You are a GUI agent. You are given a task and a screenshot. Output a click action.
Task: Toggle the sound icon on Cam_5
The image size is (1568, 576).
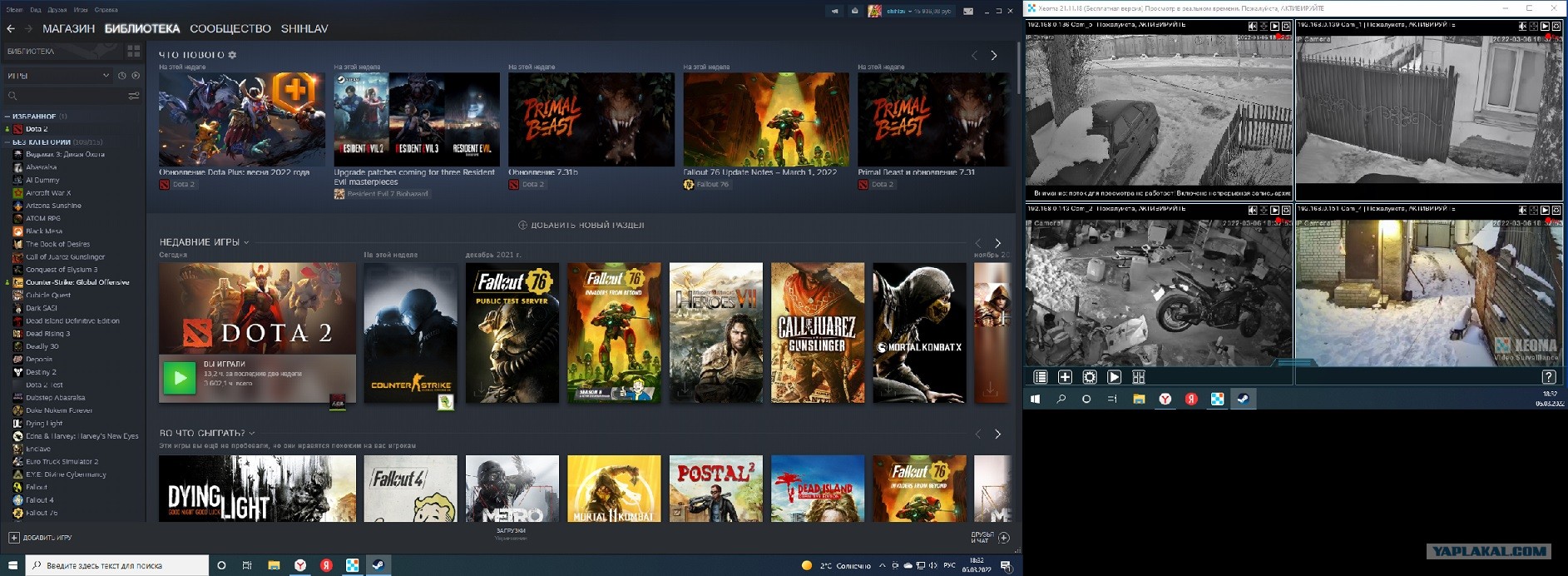coord(1253,26)
